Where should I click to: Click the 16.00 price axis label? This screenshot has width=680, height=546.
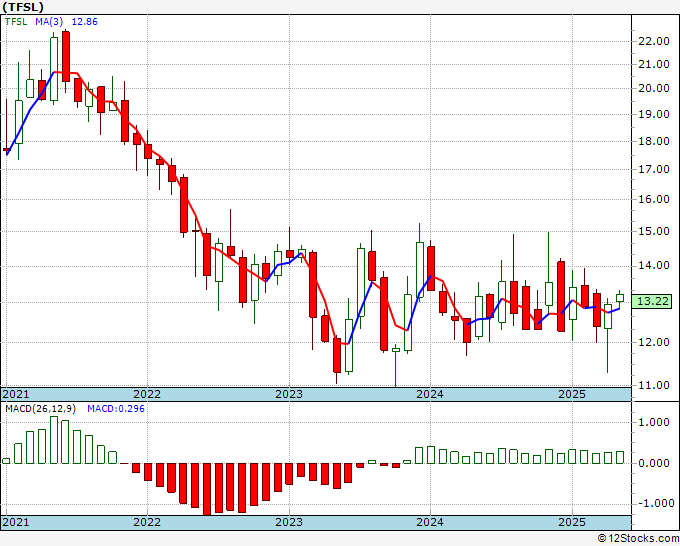click(654, 199)
